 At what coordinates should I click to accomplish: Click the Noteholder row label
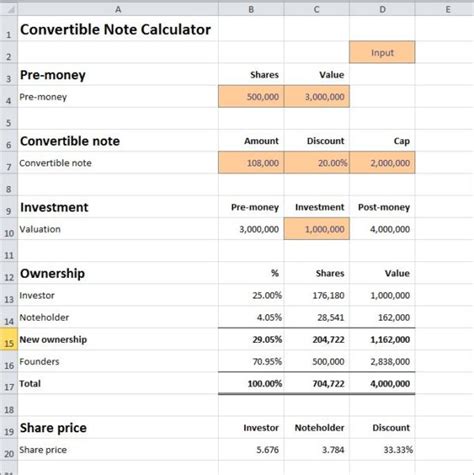pos(44,317)
